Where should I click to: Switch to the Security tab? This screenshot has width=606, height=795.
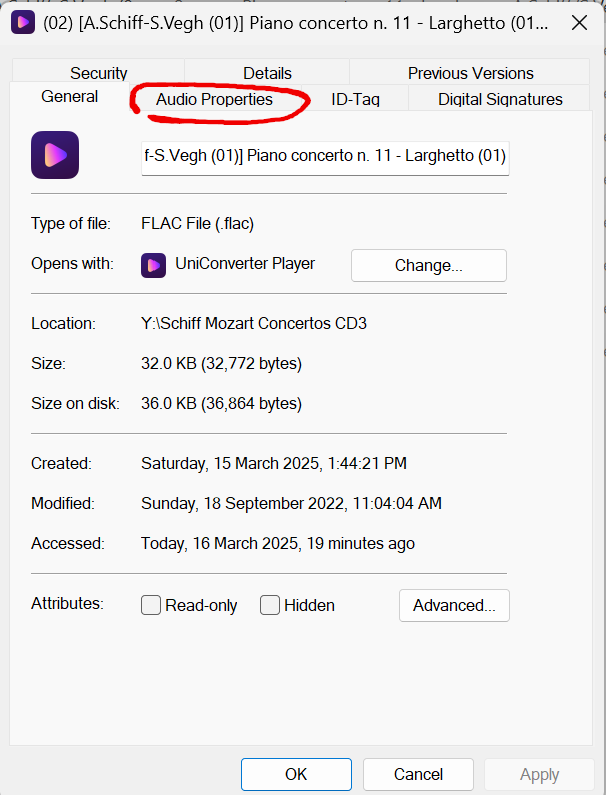(98, 73)
